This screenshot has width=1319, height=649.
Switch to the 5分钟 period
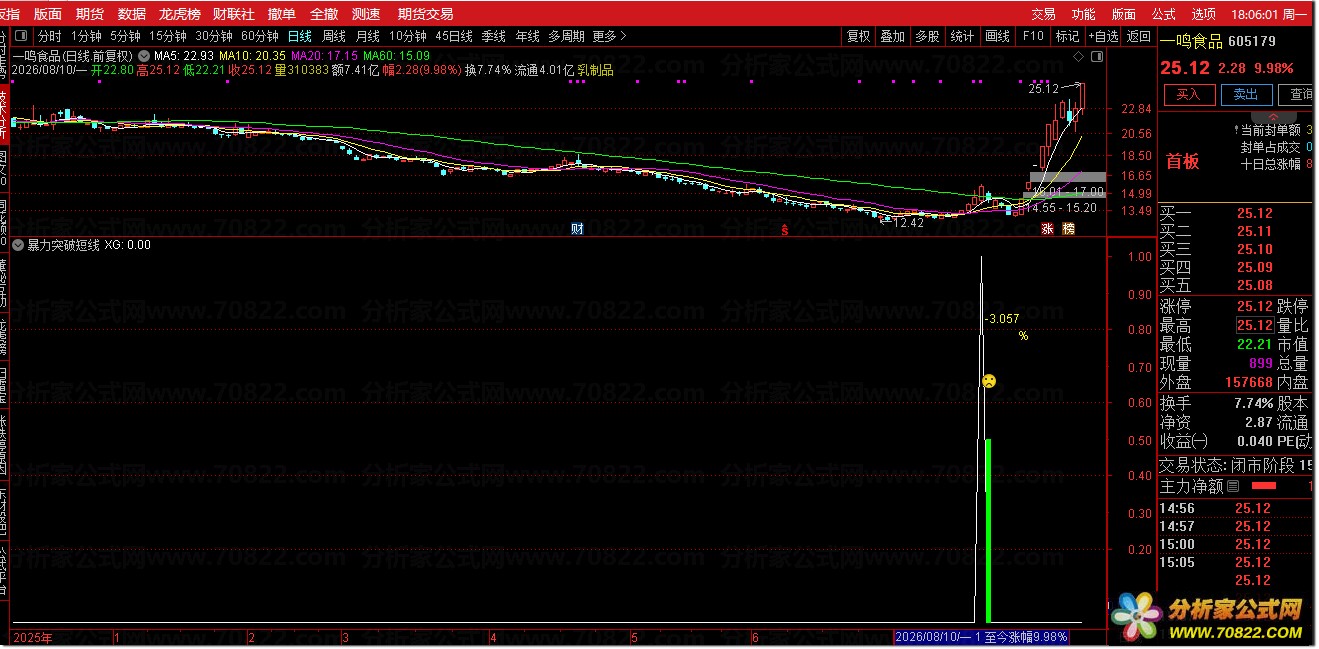(125, 36)
